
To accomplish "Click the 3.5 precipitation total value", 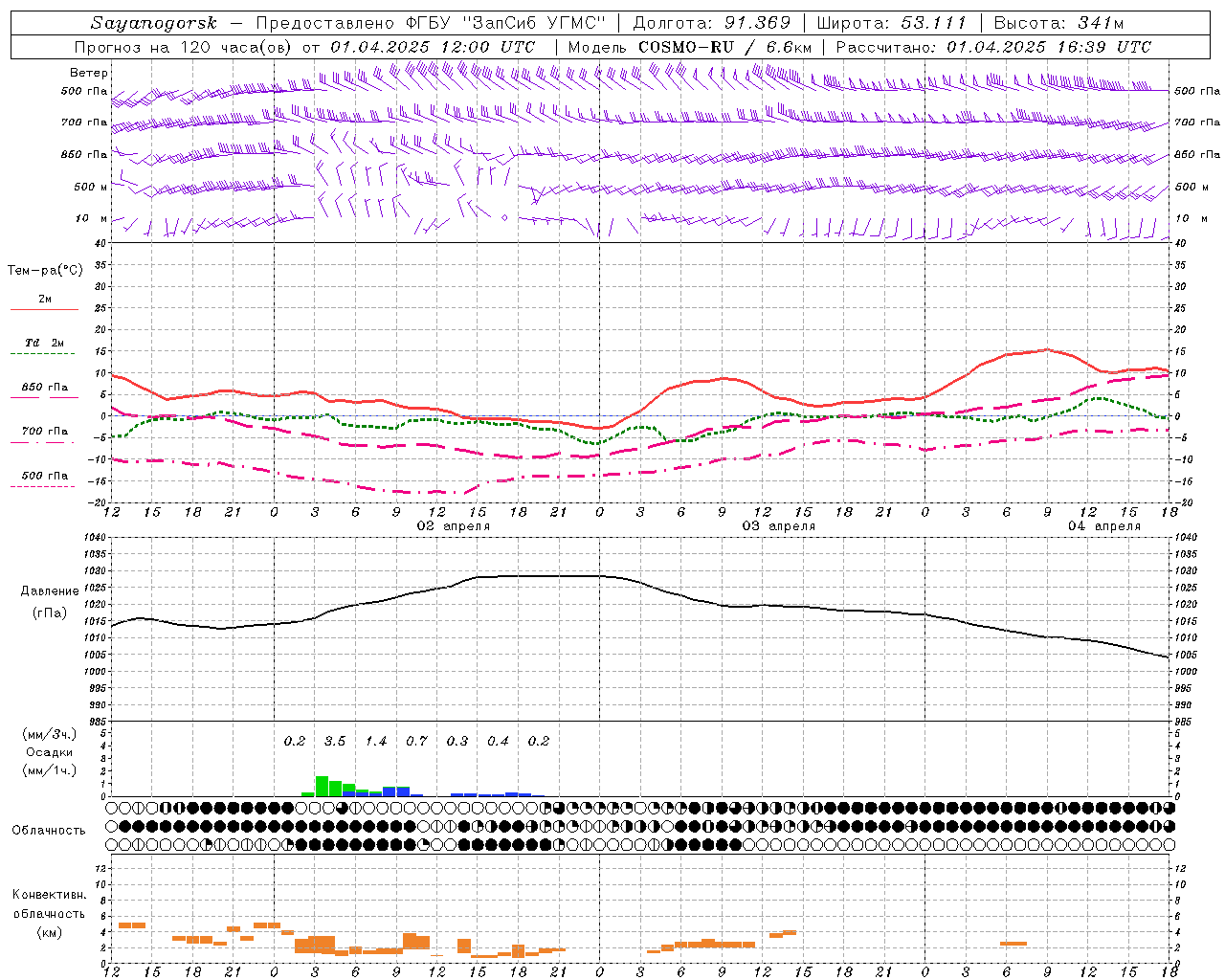I will pos(335,742).
